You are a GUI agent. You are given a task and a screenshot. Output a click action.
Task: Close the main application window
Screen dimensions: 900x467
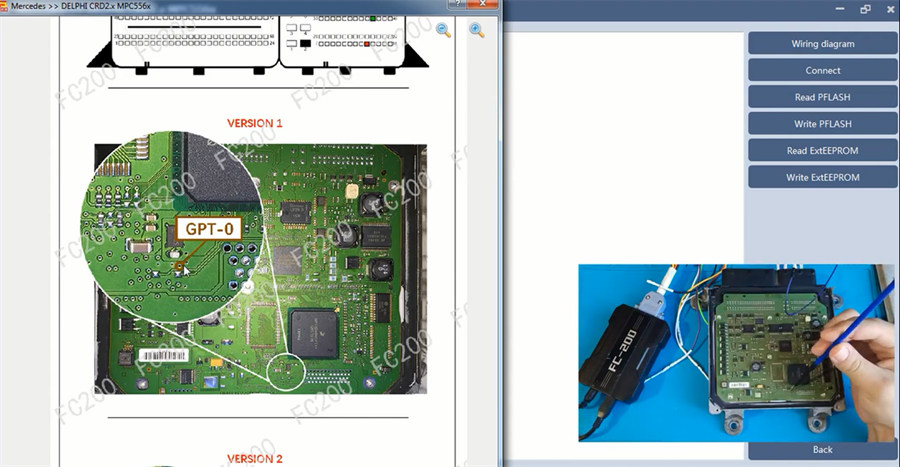tap(890, 9)
